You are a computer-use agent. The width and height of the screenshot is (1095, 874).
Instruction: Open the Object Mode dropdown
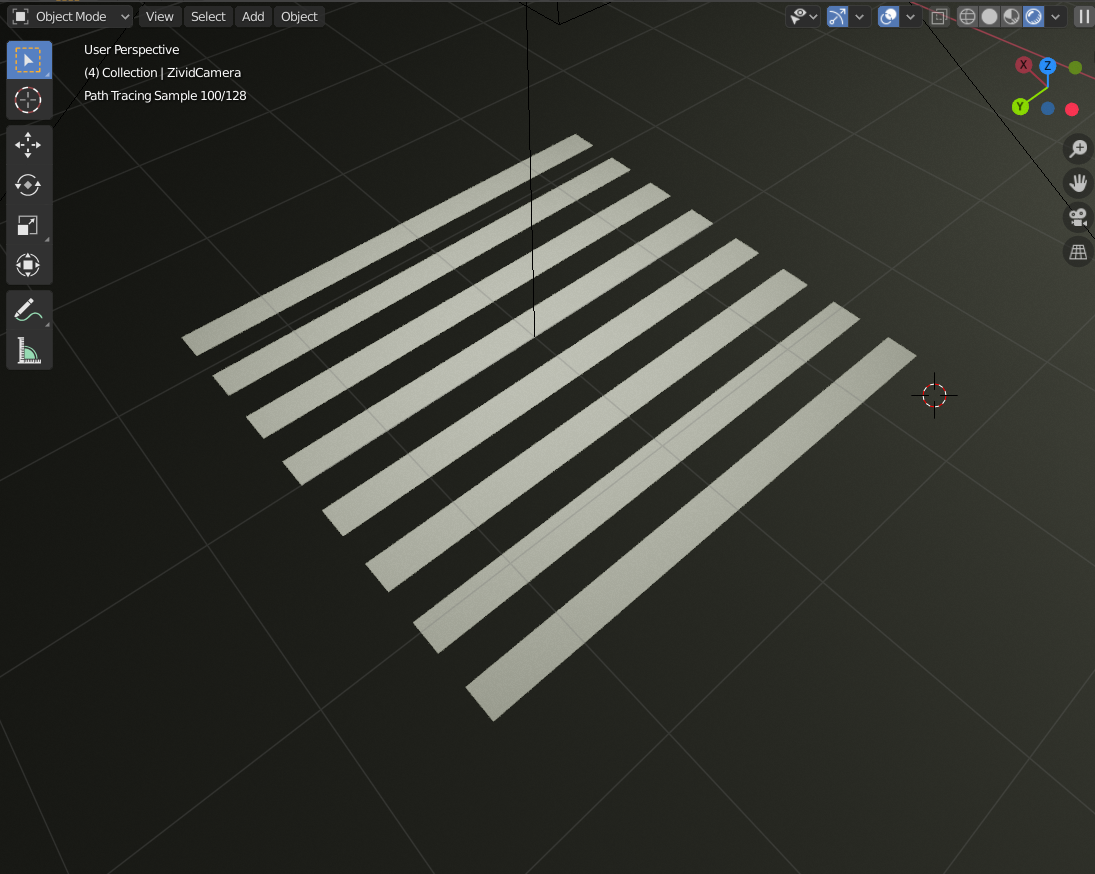click(68, 16)
